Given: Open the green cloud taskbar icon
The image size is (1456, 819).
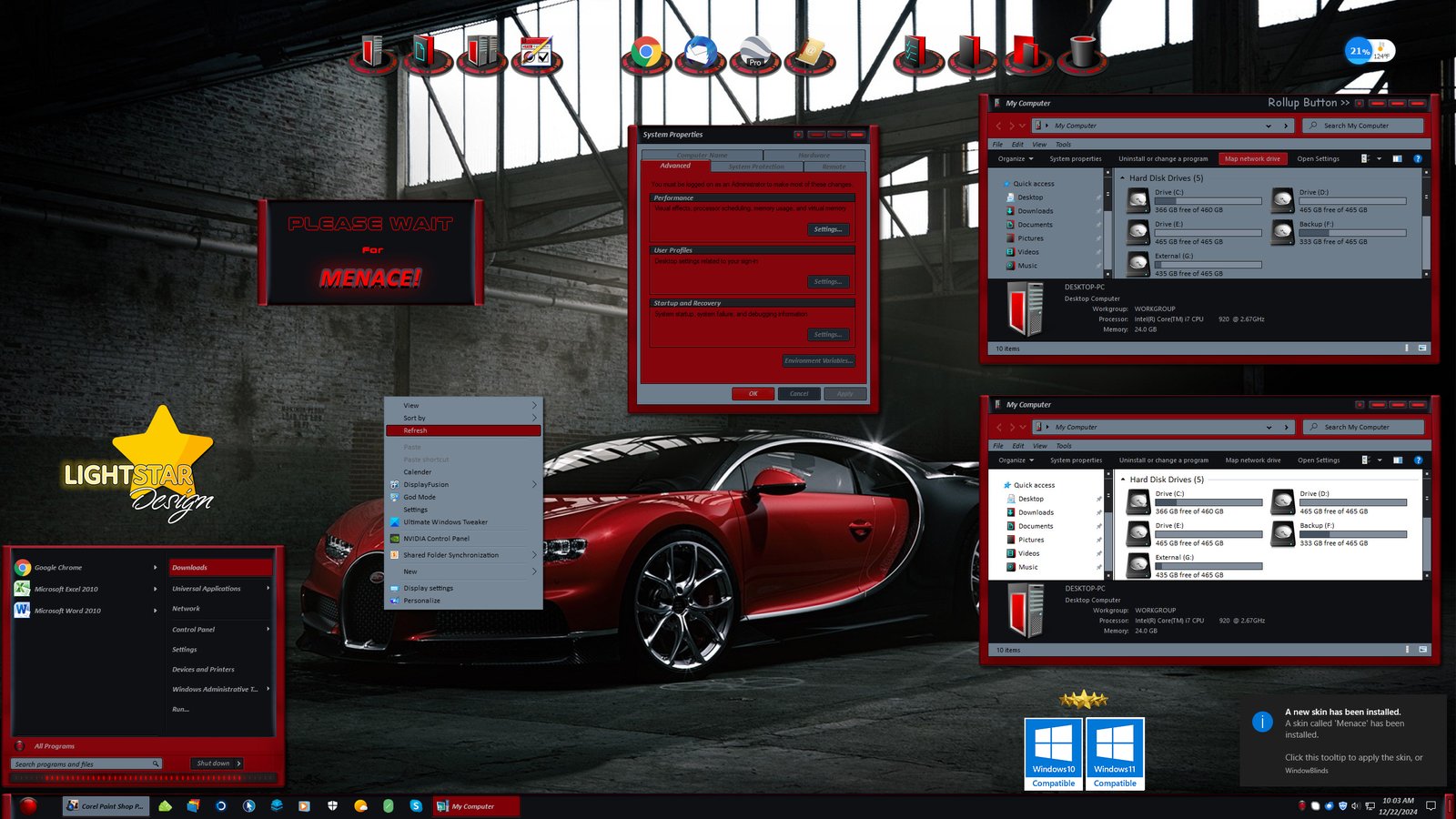Looking at the screenshot, I should pos(165,805).
